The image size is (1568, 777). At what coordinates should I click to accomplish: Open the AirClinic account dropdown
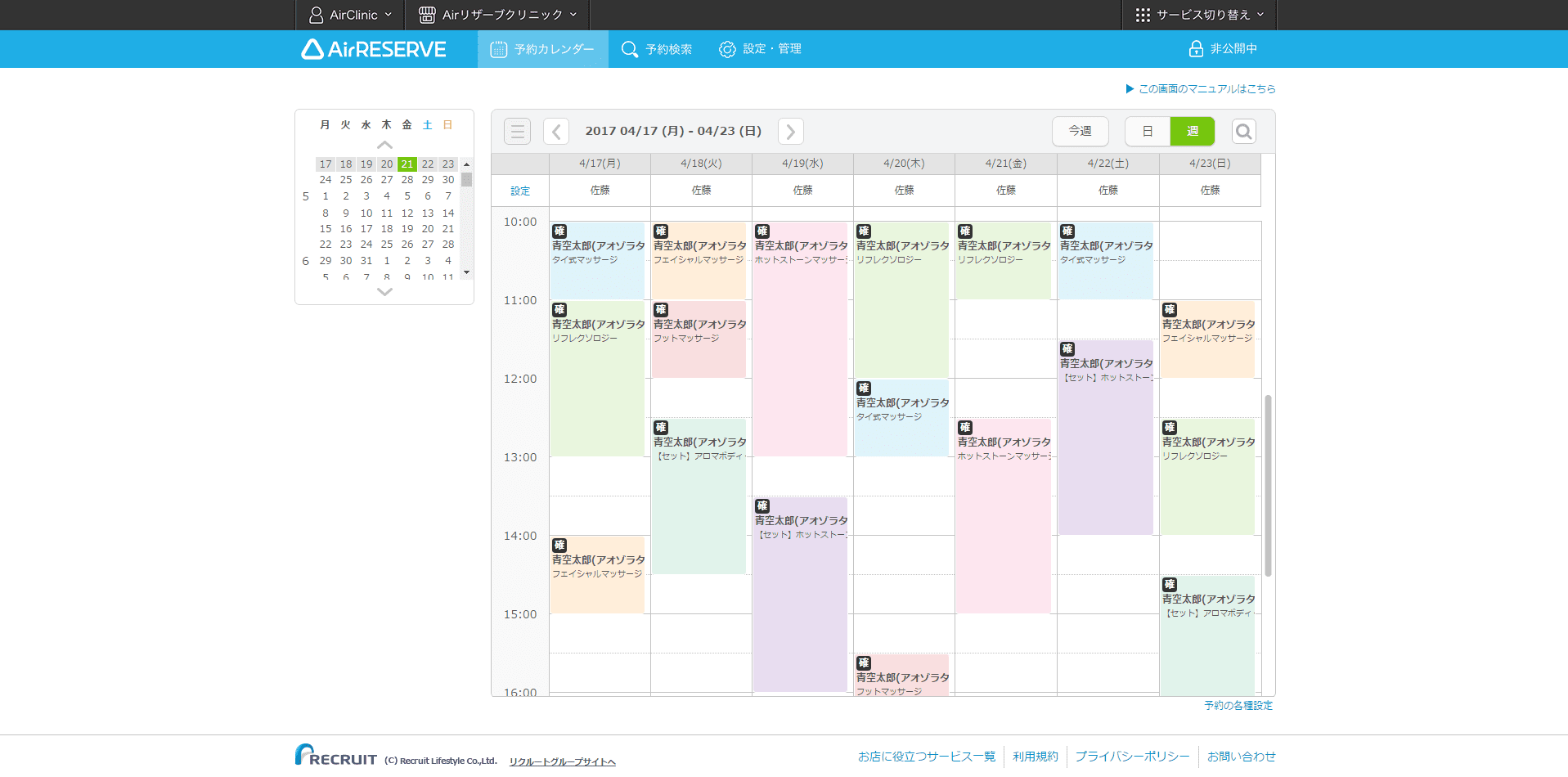coord(350,15)
